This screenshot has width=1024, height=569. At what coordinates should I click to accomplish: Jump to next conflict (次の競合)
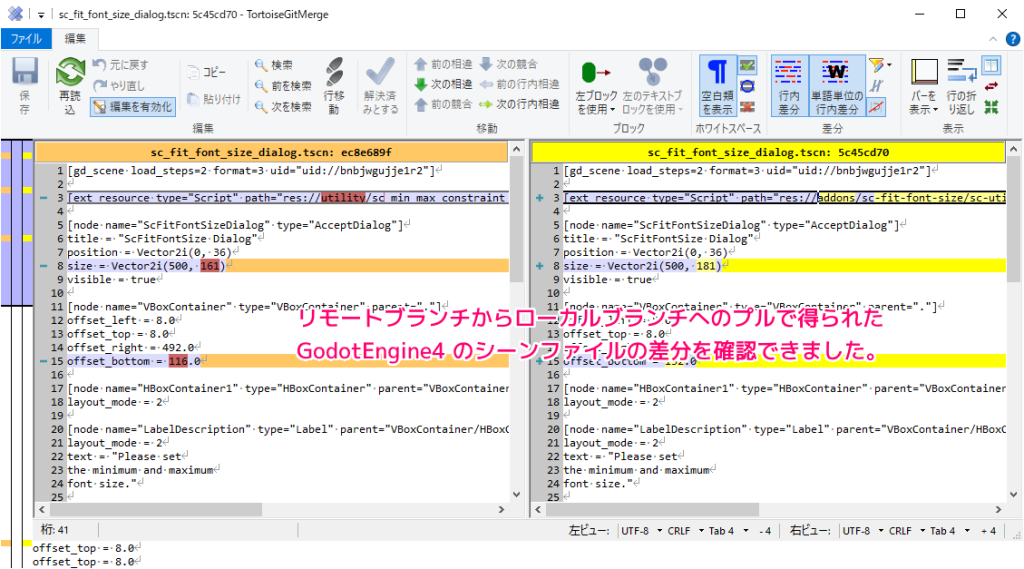click(x=509, y=64)
